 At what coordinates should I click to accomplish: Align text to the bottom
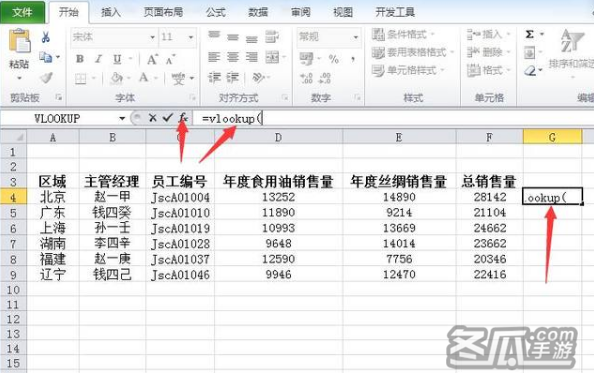click(252, 38)
